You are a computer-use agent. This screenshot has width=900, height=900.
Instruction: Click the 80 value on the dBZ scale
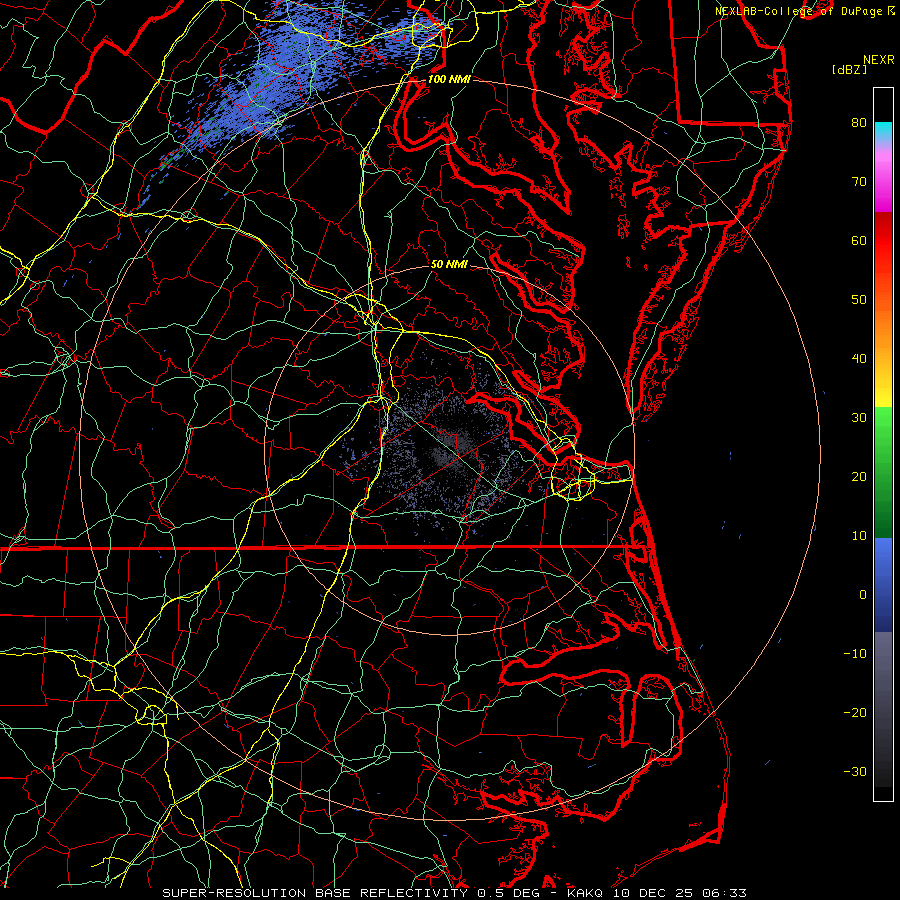[x=859, y=123]
